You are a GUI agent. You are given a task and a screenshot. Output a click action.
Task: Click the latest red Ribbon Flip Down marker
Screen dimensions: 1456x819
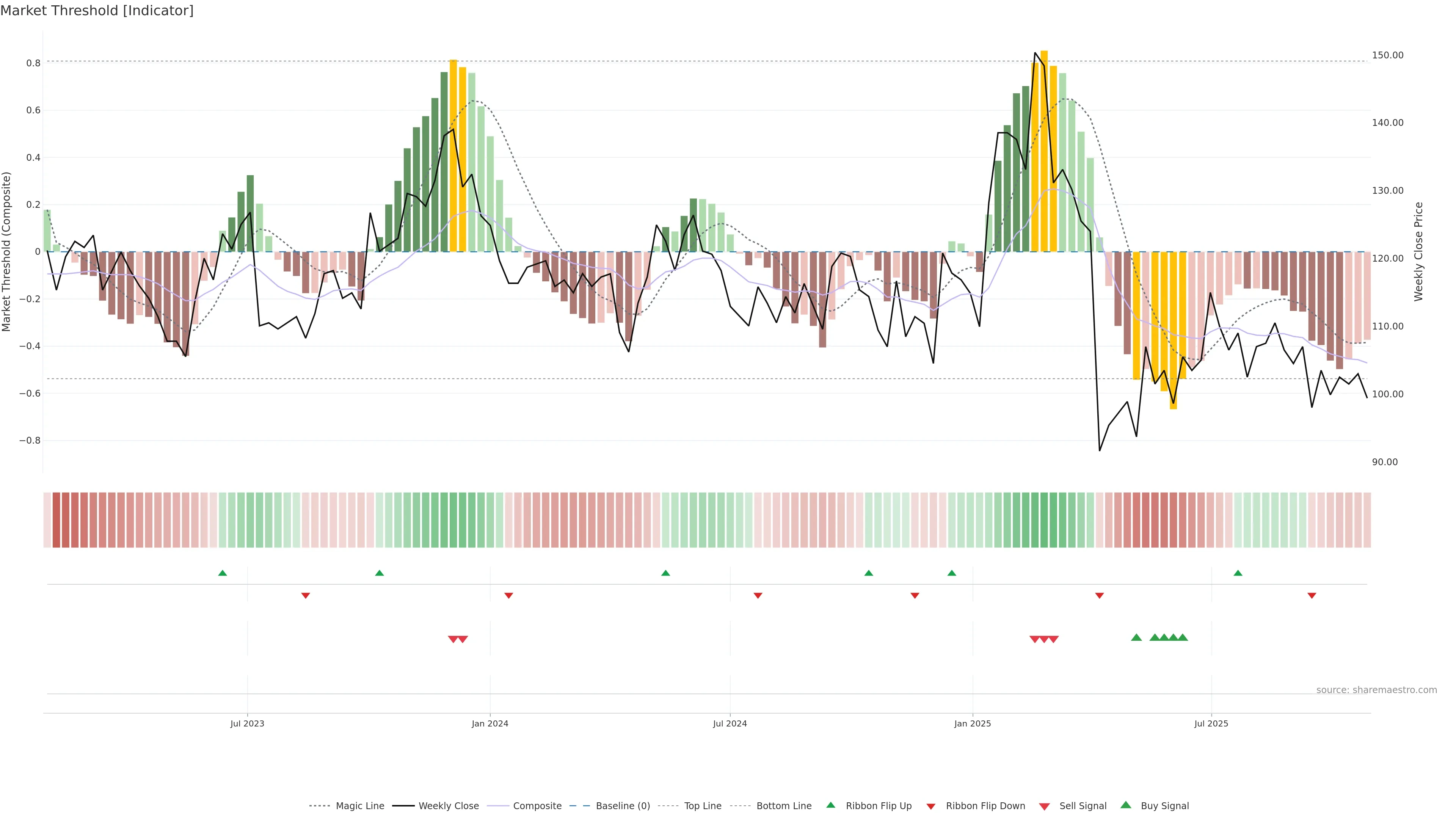click(x=1312, y=596)
